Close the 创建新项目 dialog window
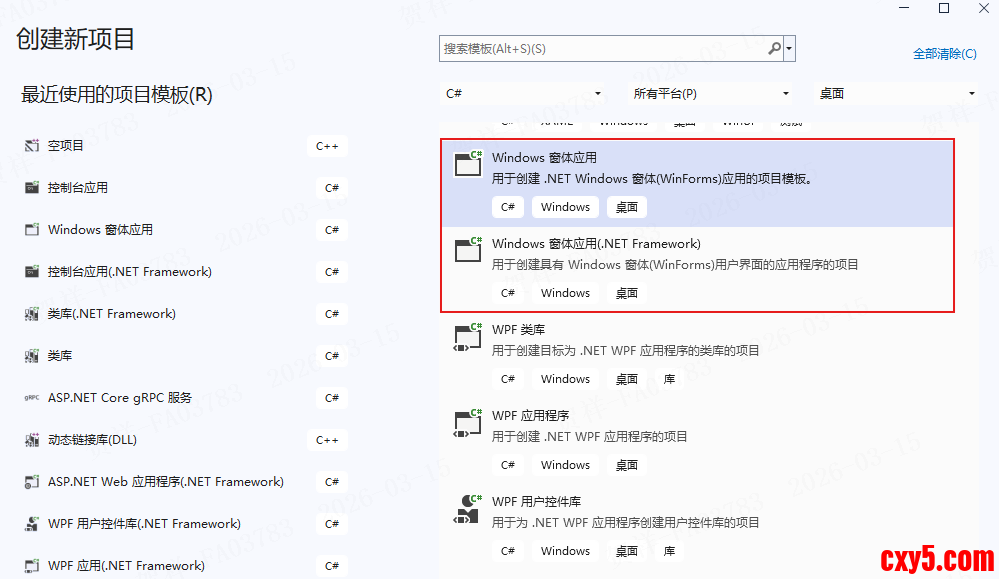 pyautogui.click(x=984, y=8)
